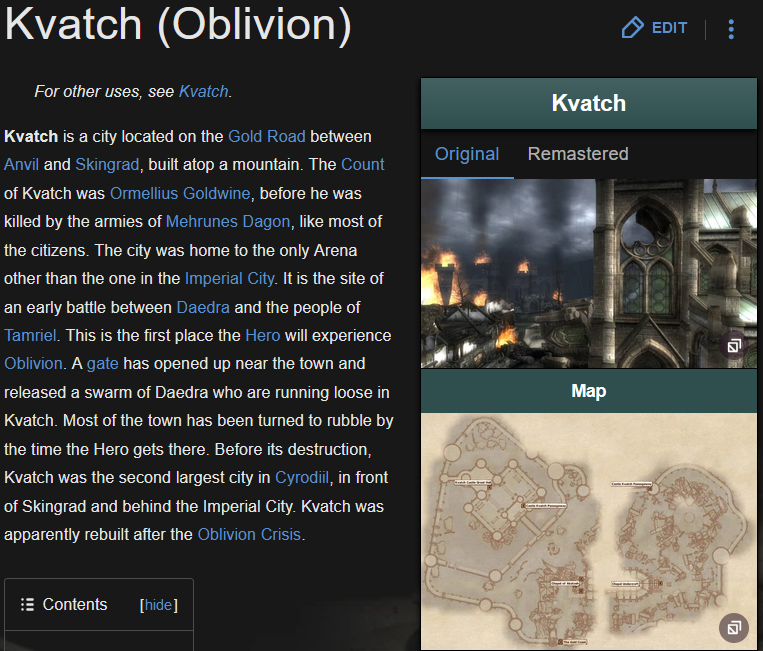View the Kvatch parchment map

pyautogui.click(x=589, y=531)
